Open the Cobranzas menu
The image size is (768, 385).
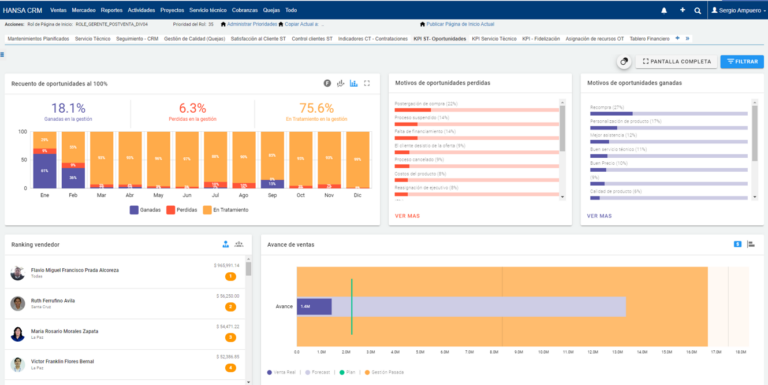(x=245, y=10)
